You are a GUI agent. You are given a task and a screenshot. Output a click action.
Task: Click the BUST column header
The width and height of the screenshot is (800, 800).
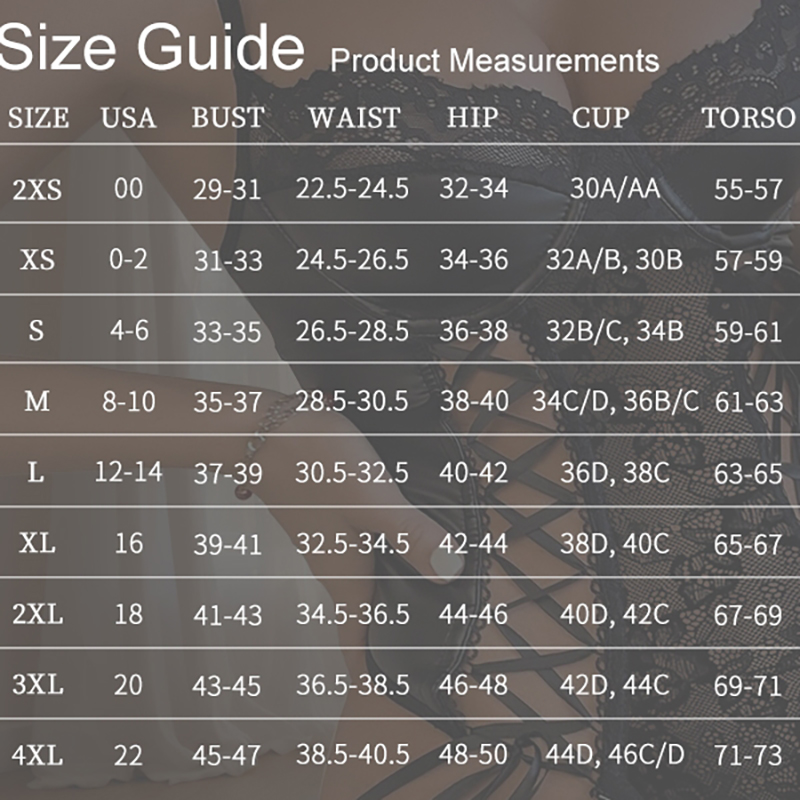(x=228, y=118)
